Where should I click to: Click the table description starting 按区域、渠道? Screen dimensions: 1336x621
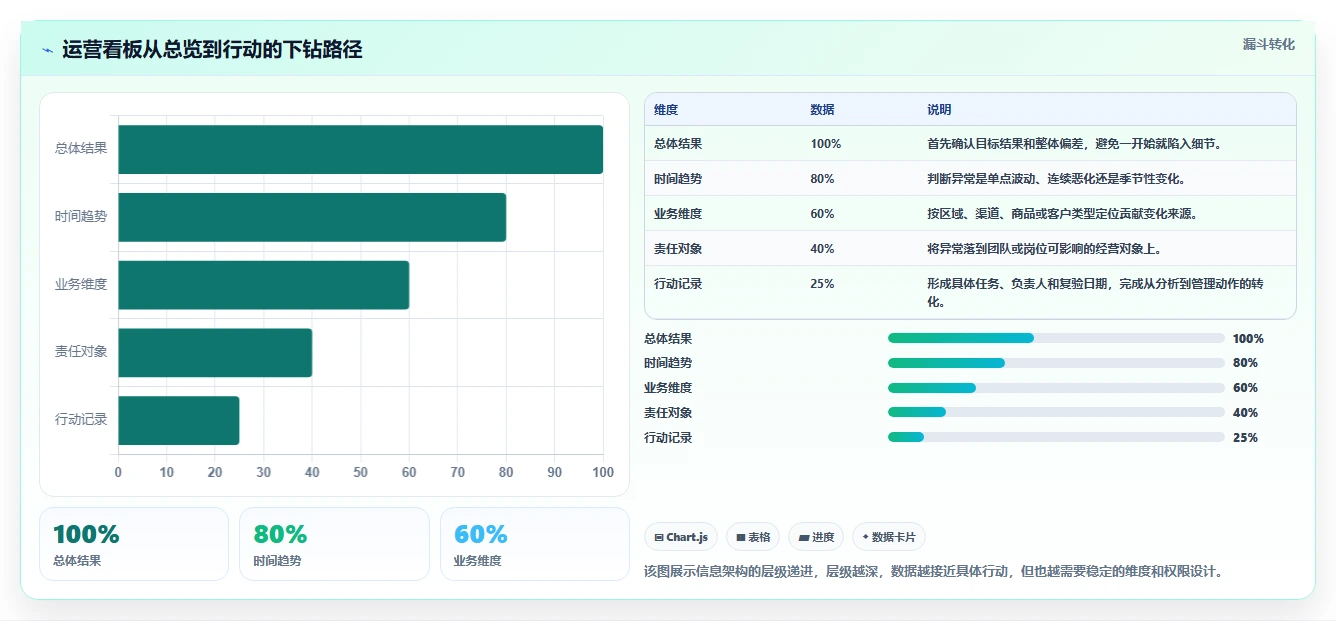pyautogui.click(x=1062, y=214)
